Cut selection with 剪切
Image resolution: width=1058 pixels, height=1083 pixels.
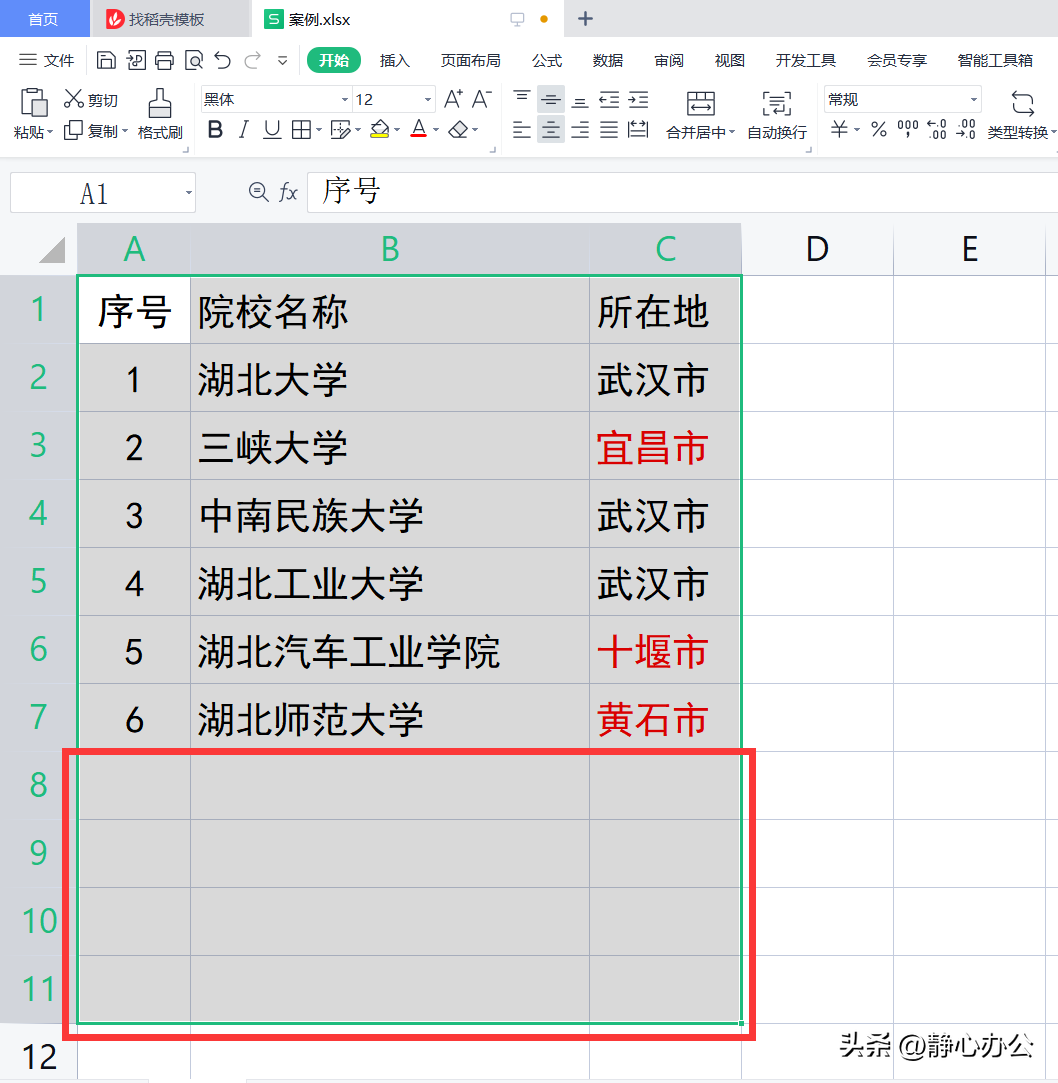(x=91, y=99)
